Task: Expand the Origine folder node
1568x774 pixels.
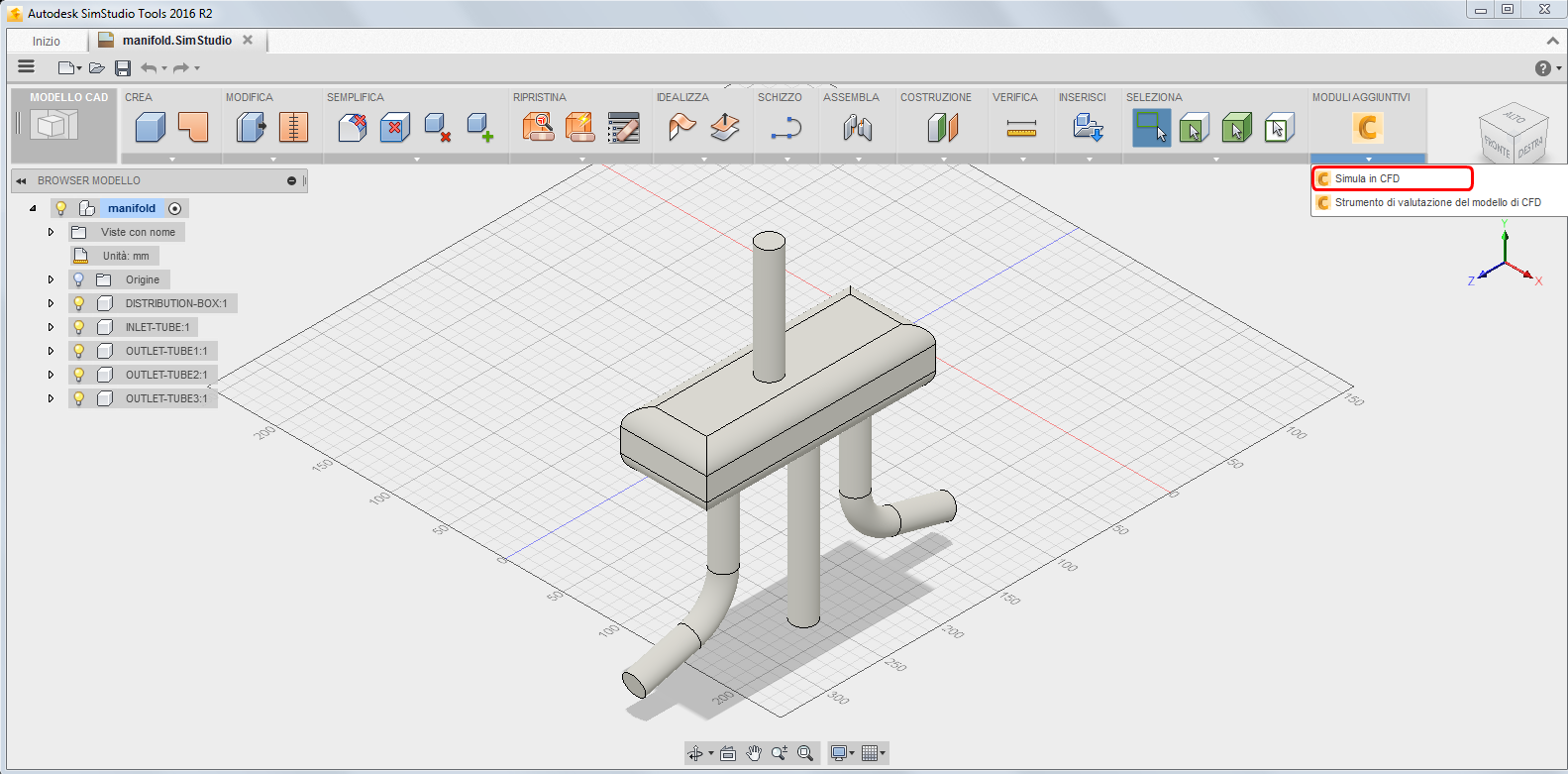Action: 51,279
